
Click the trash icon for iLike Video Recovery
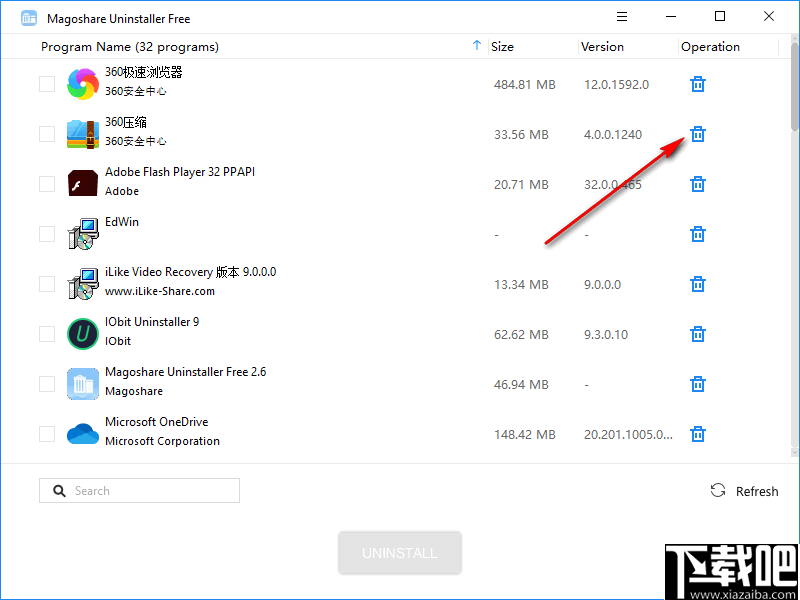[x=697, y=284]
